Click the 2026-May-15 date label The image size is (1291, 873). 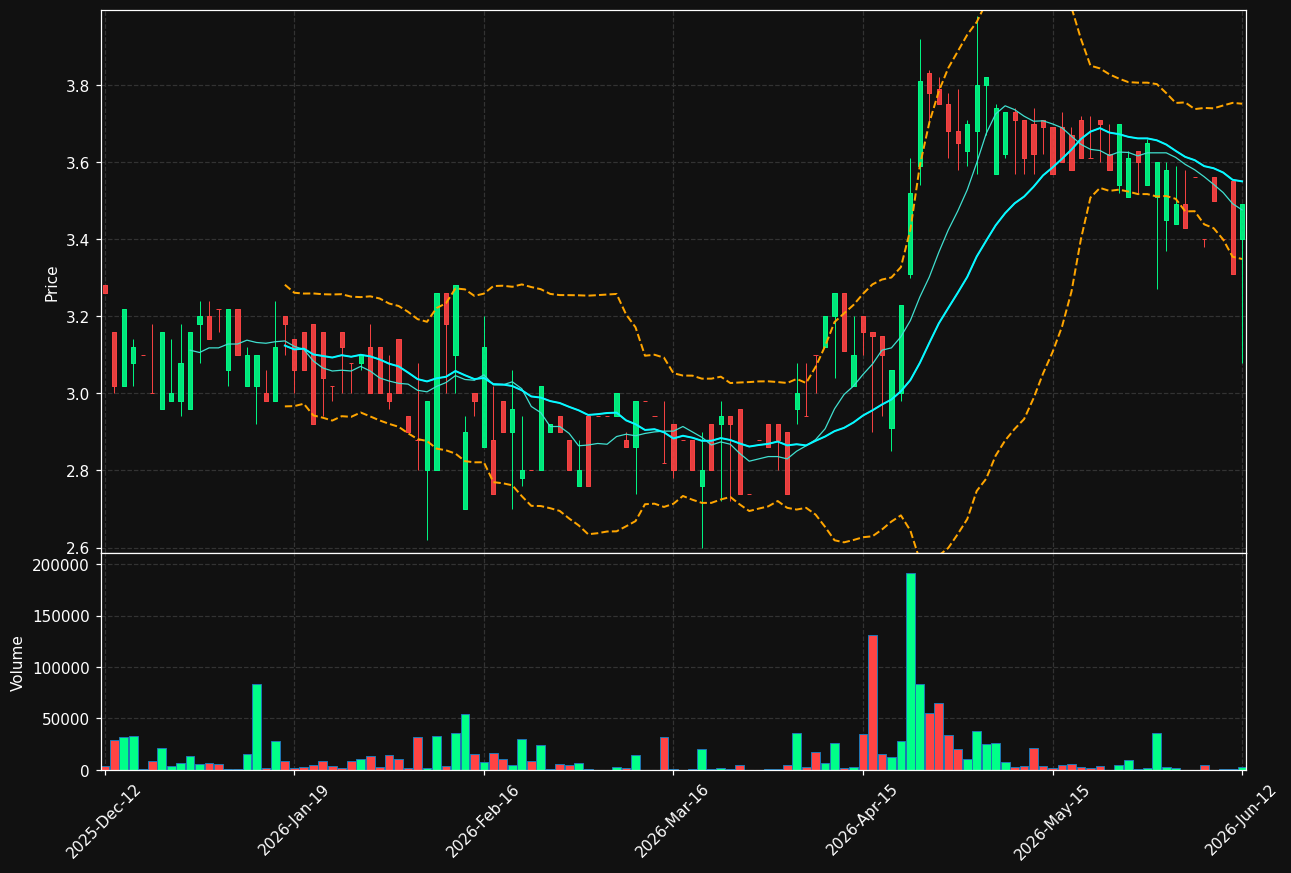click(x=1051, y=821)
